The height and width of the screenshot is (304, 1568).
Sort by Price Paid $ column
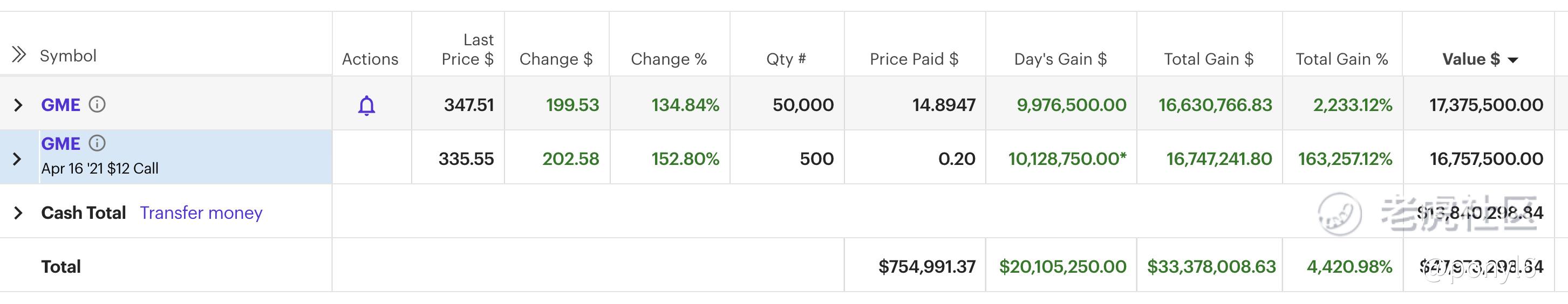point(913,59)
